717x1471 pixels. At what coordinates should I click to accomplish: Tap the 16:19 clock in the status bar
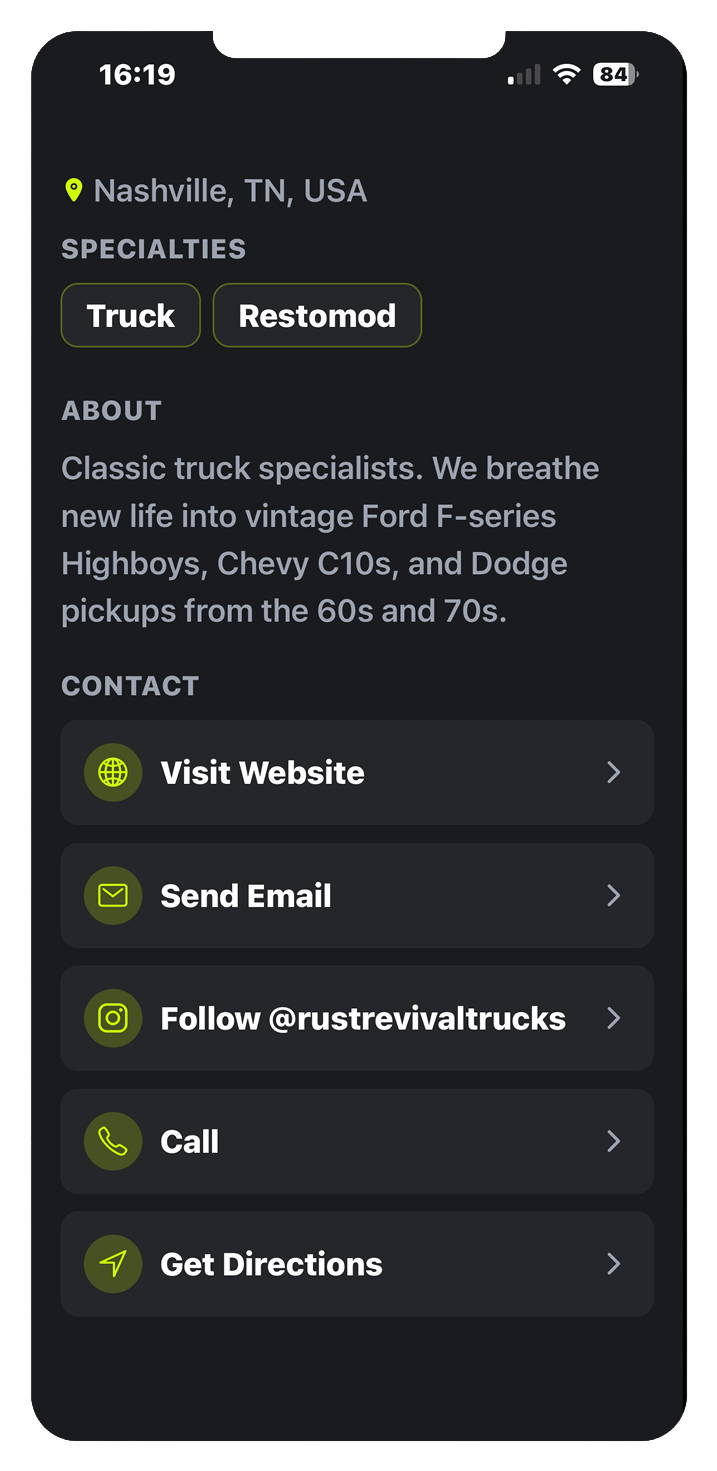pos(137,75)
